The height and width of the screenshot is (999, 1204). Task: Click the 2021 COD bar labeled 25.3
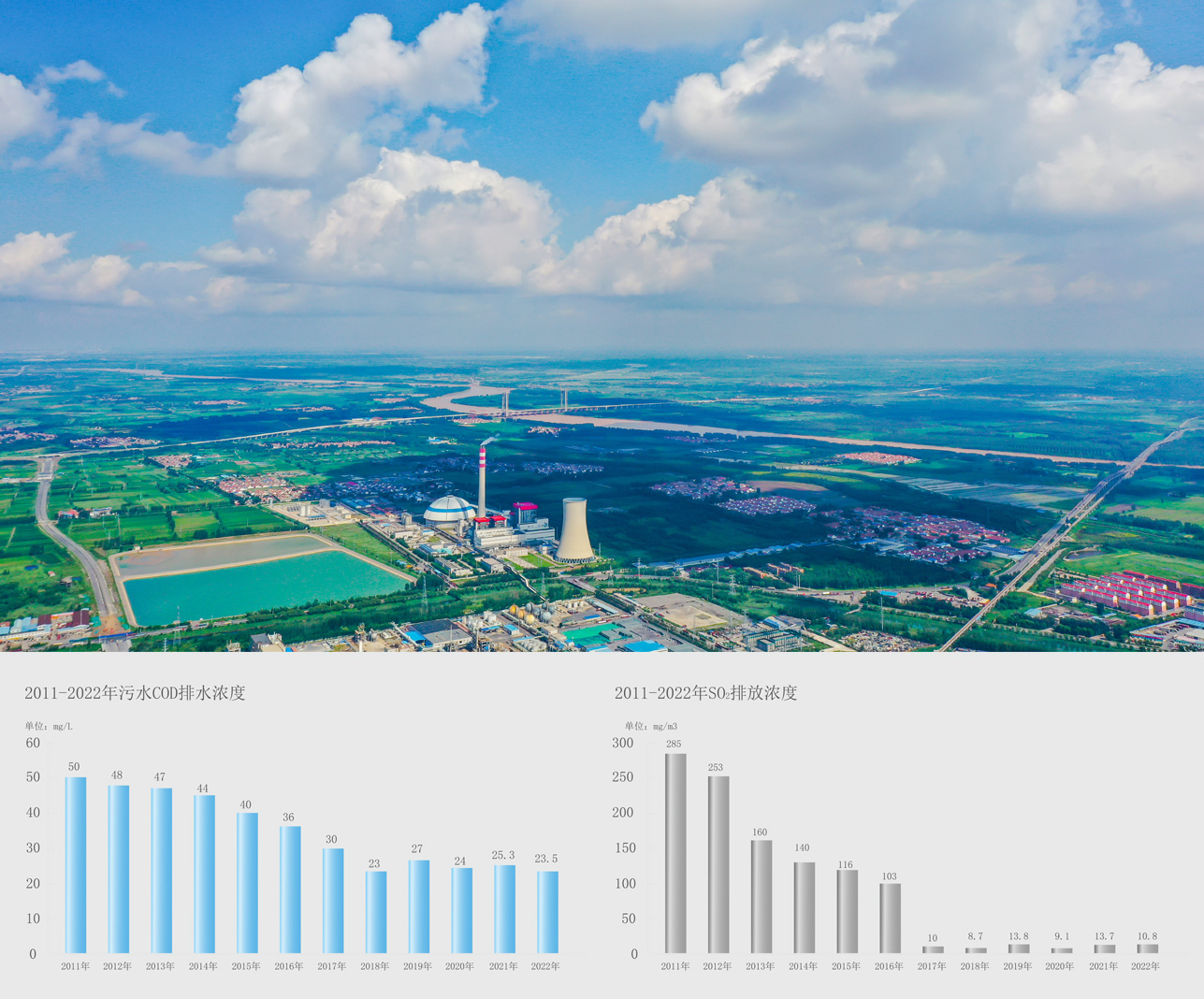pos(504,908)
